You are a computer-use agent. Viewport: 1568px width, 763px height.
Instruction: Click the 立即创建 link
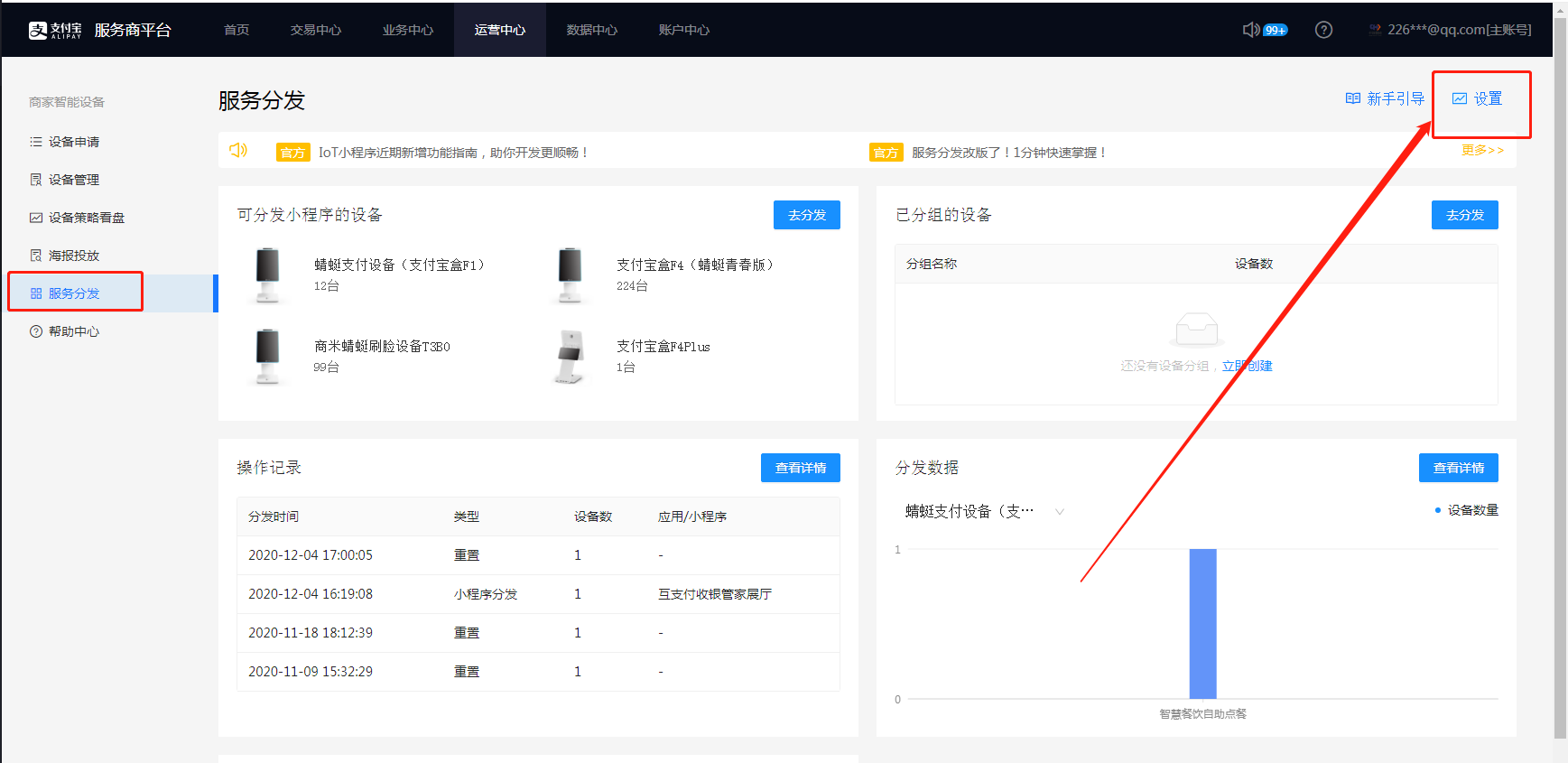[1248, 366]
